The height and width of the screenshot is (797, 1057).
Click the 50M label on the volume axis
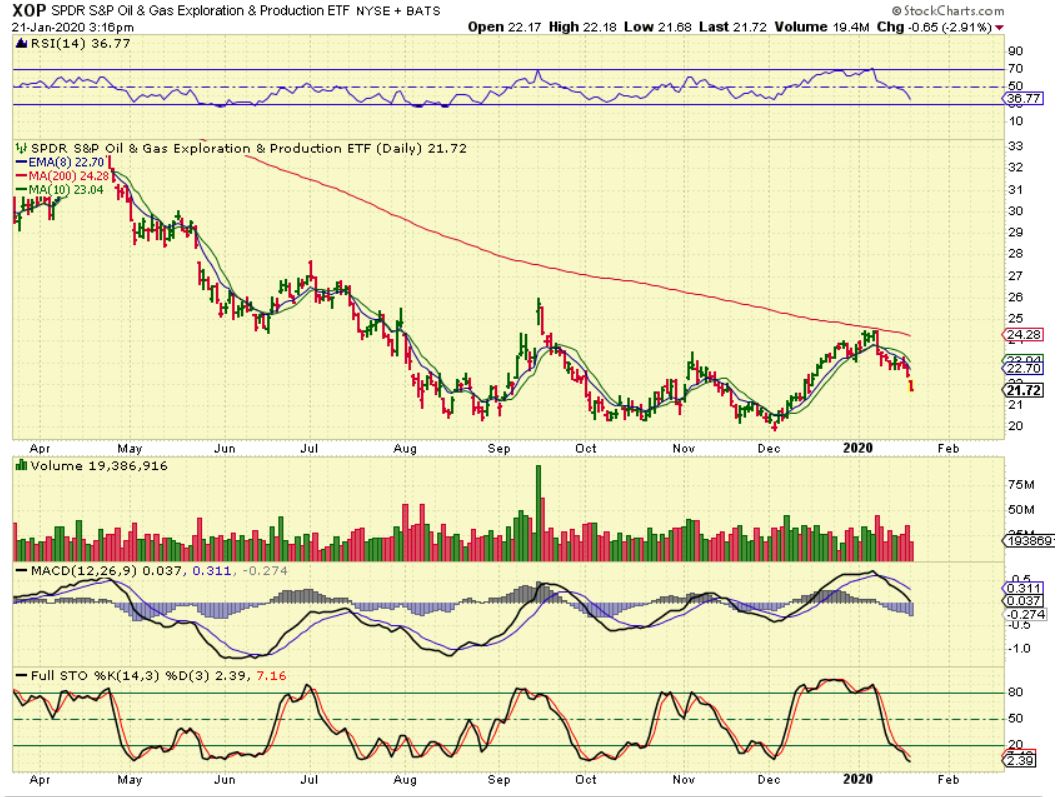click(1021, 510)
